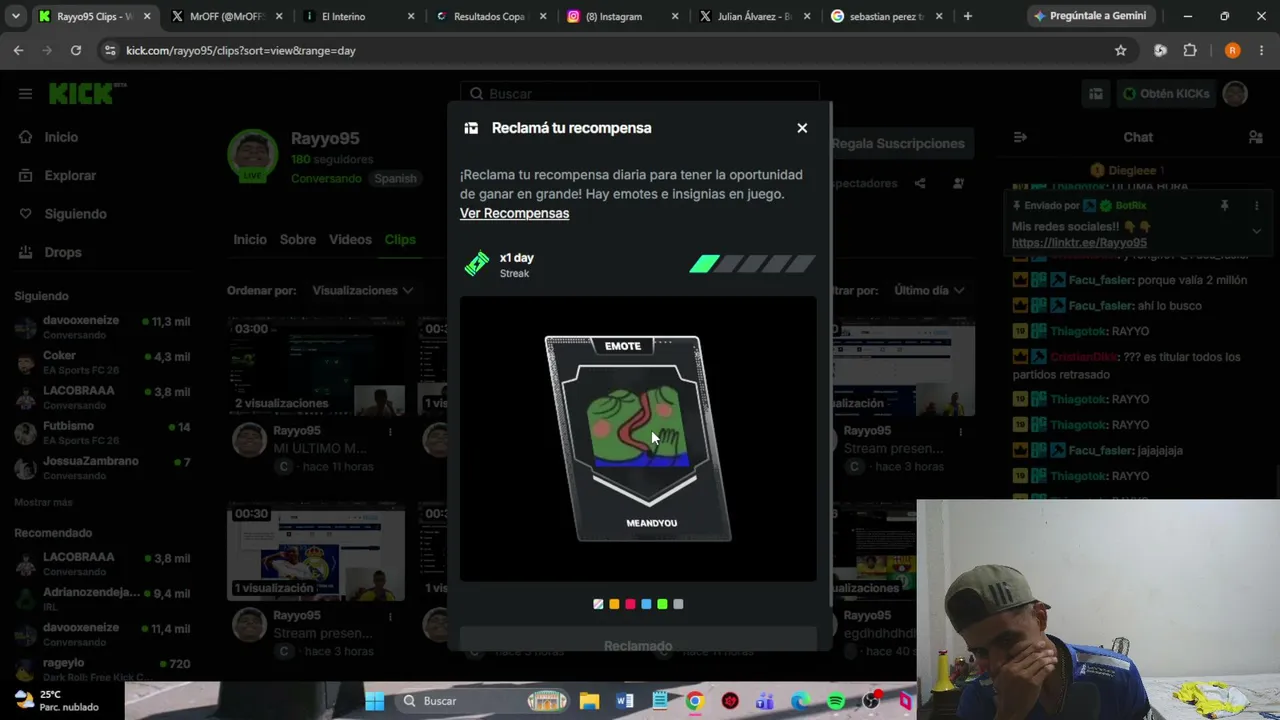
Task: Open Adrianozendeja recommended channel
Action: [x=102, y=598]
